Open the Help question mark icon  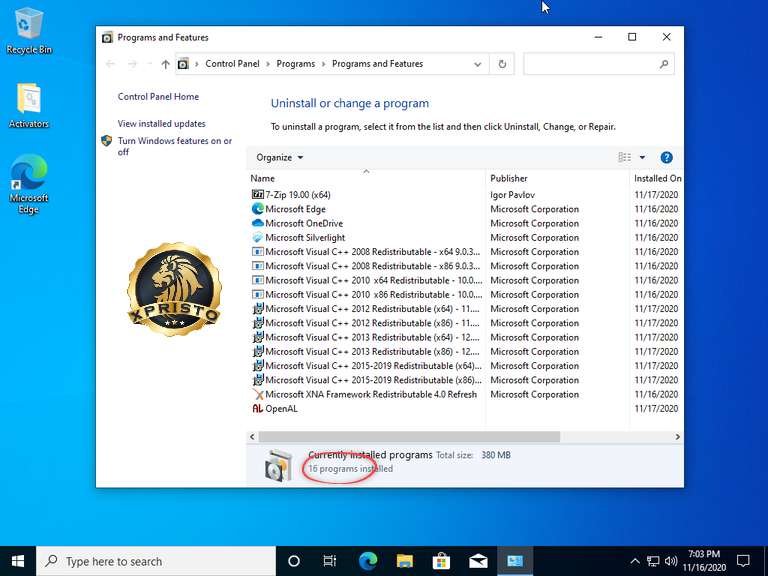(x=666, y=157)
